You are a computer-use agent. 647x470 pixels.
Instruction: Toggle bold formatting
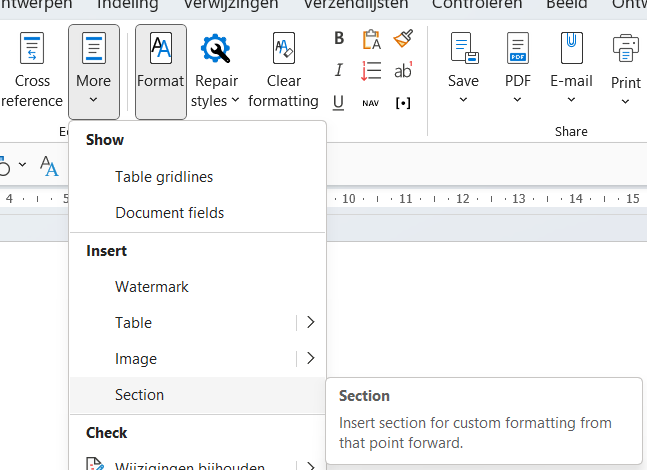click(x=339, y=39)
